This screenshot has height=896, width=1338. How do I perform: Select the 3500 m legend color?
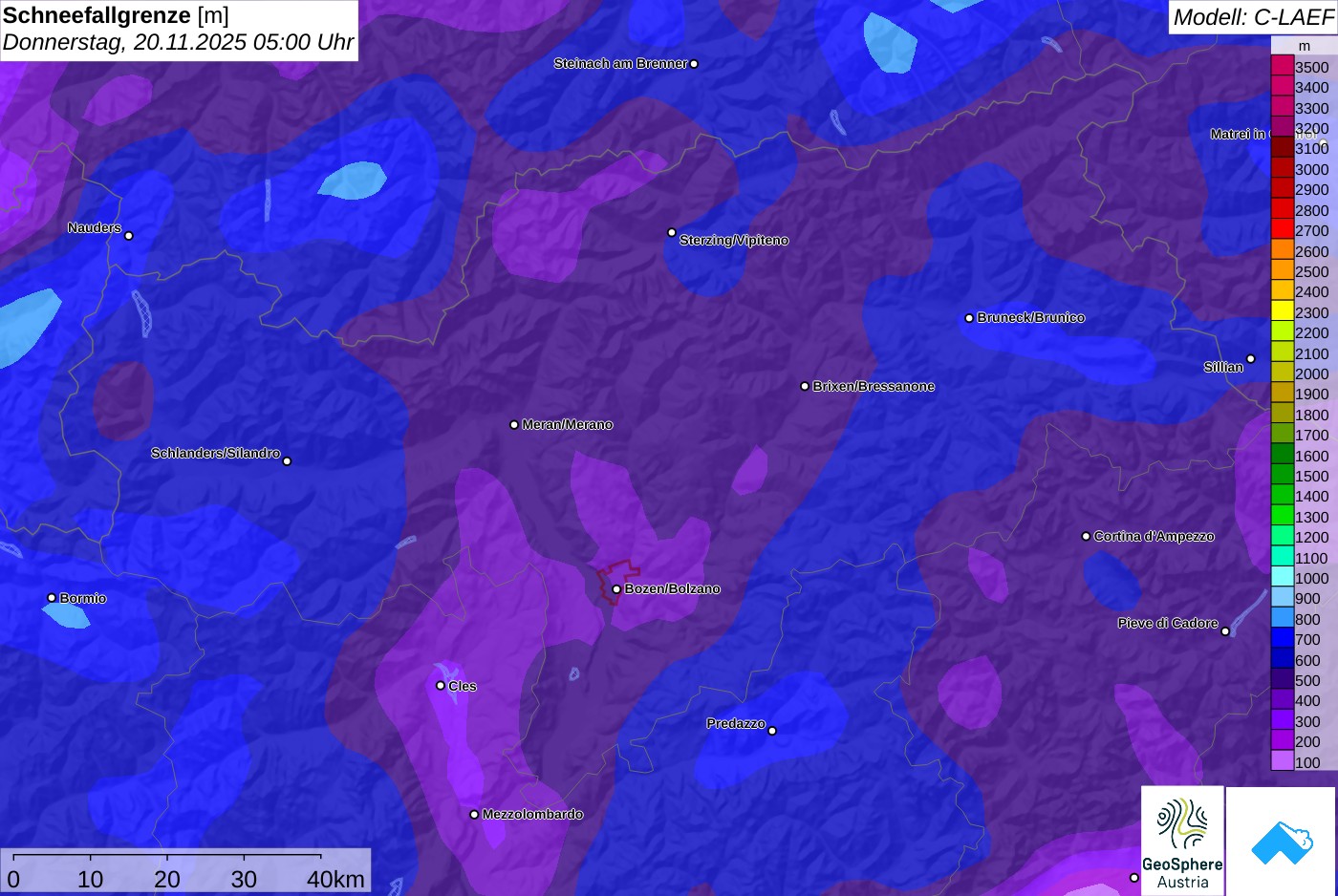point(1282,67)
